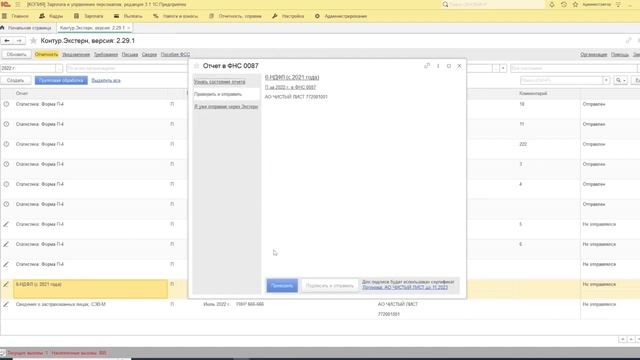The width and height of the screenshot is (640, 360).
Task: Open the 6-НДФЛ (с 2021 года) link in dialog
Action: 292,77
